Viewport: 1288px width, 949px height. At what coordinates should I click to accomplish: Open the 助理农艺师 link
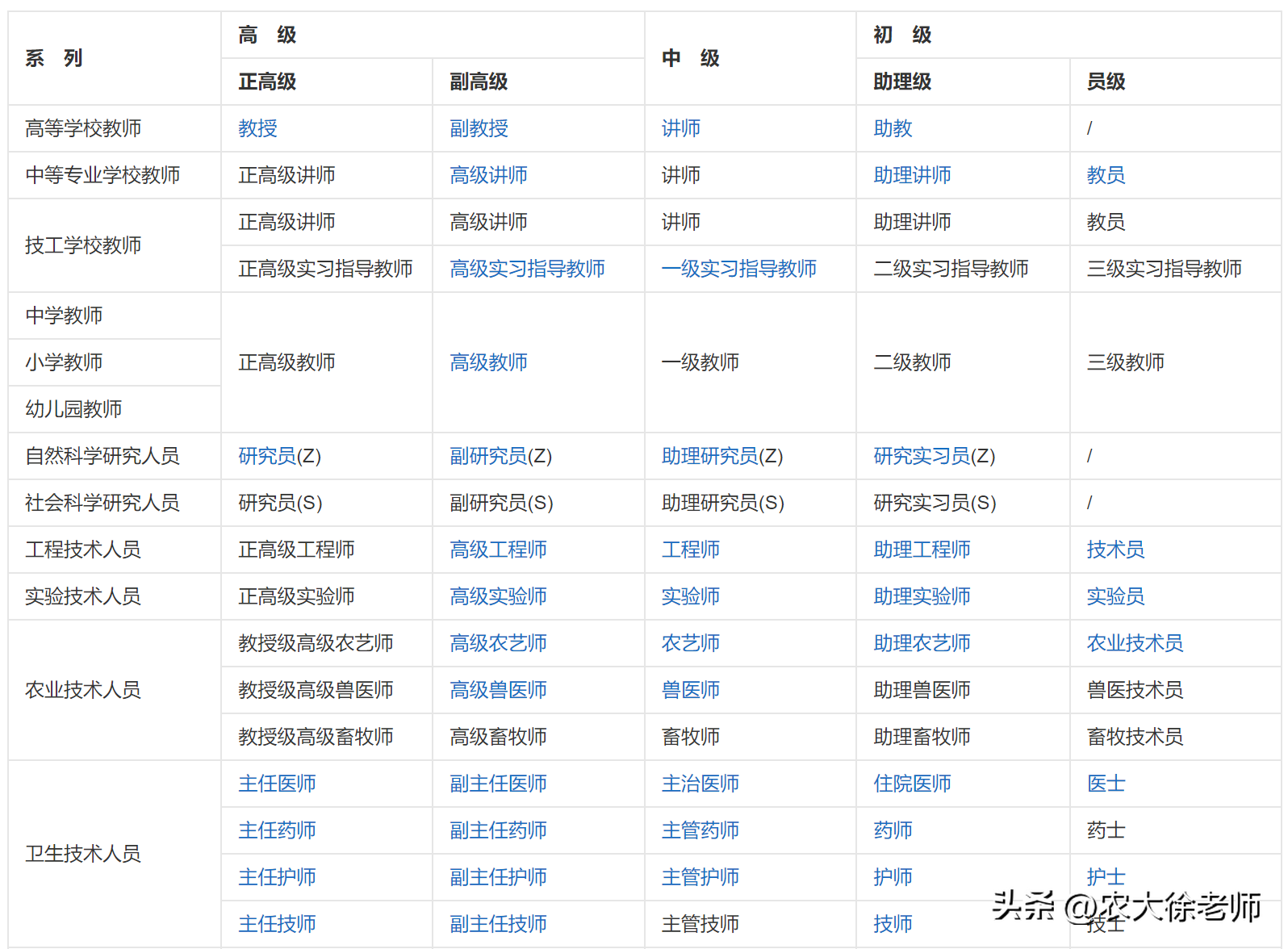point(922,643)
